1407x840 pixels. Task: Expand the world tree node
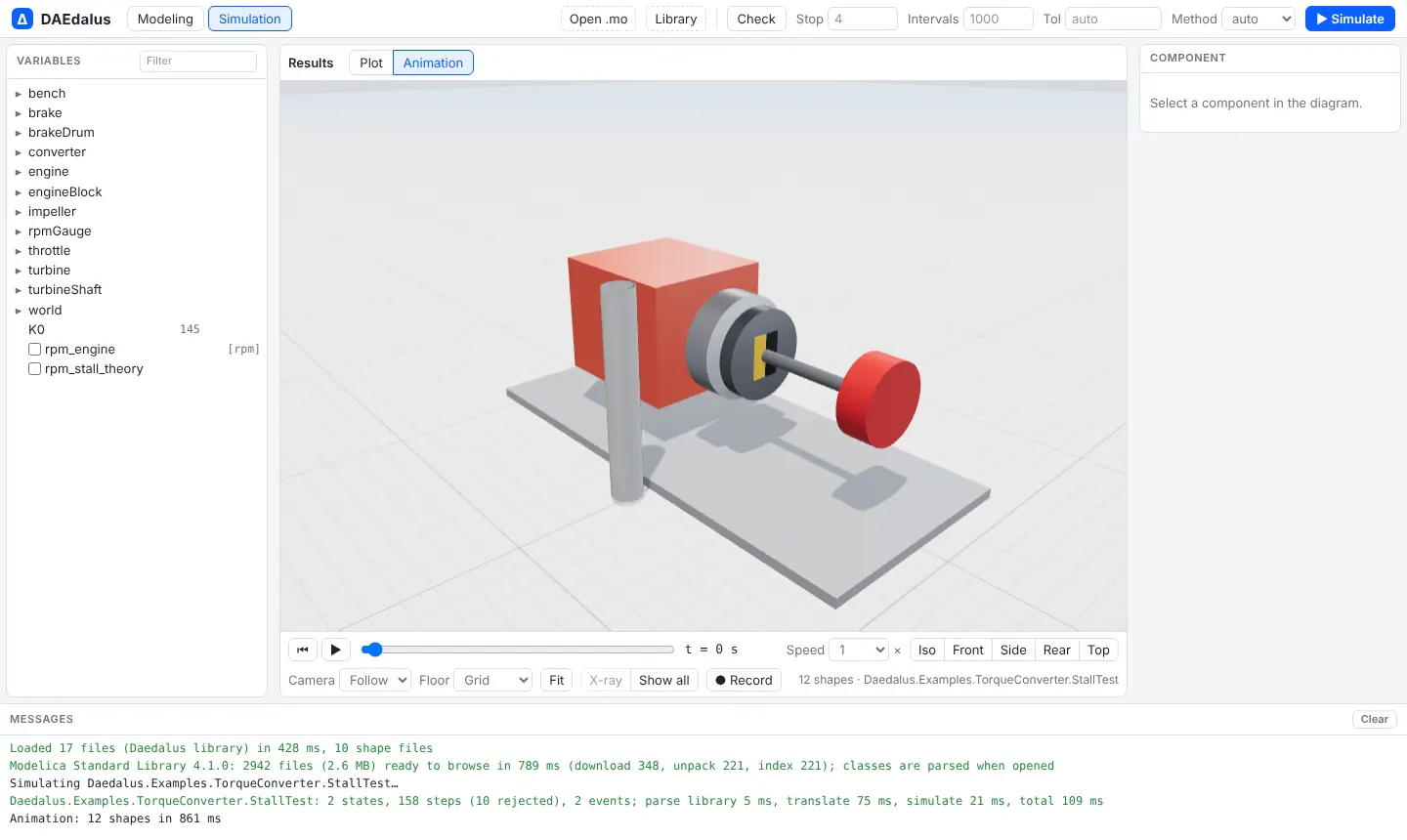18,311
